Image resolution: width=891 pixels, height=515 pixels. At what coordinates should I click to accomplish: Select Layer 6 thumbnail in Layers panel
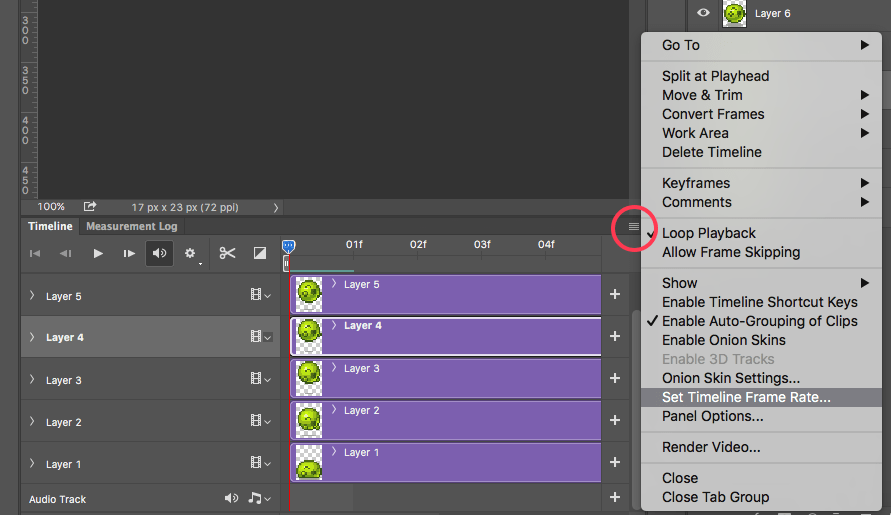(x=734, y=13)
